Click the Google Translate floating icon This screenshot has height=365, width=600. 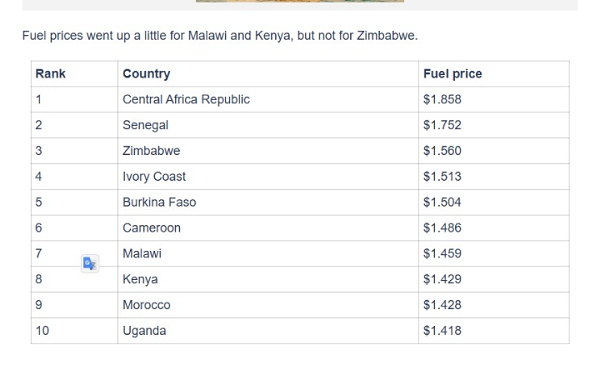[x=90, y=264]
